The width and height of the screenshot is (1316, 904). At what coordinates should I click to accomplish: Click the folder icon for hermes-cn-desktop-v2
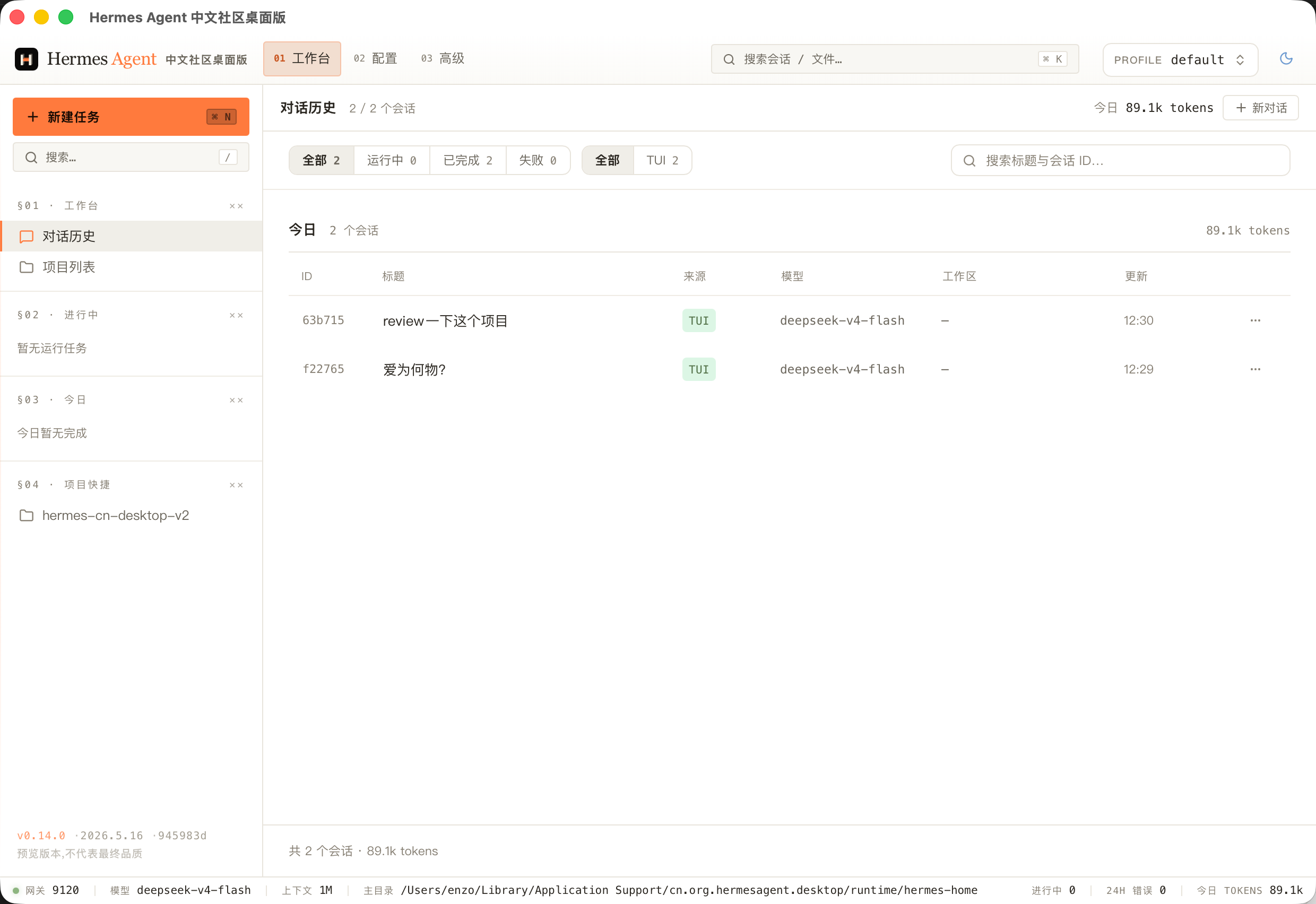pyautogui.click(x=26, y=516)
